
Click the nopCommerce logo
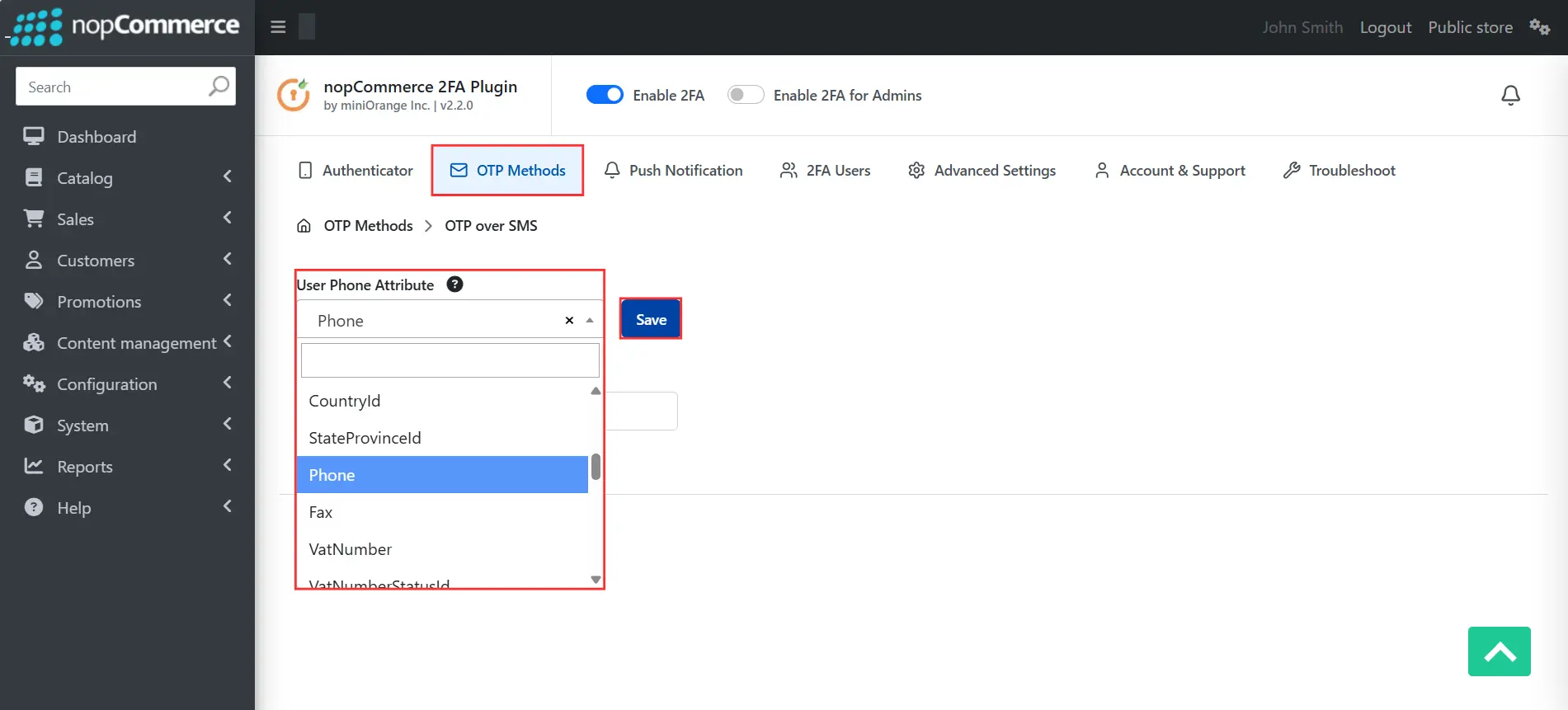pyautogui.click(x=124, y=27)
